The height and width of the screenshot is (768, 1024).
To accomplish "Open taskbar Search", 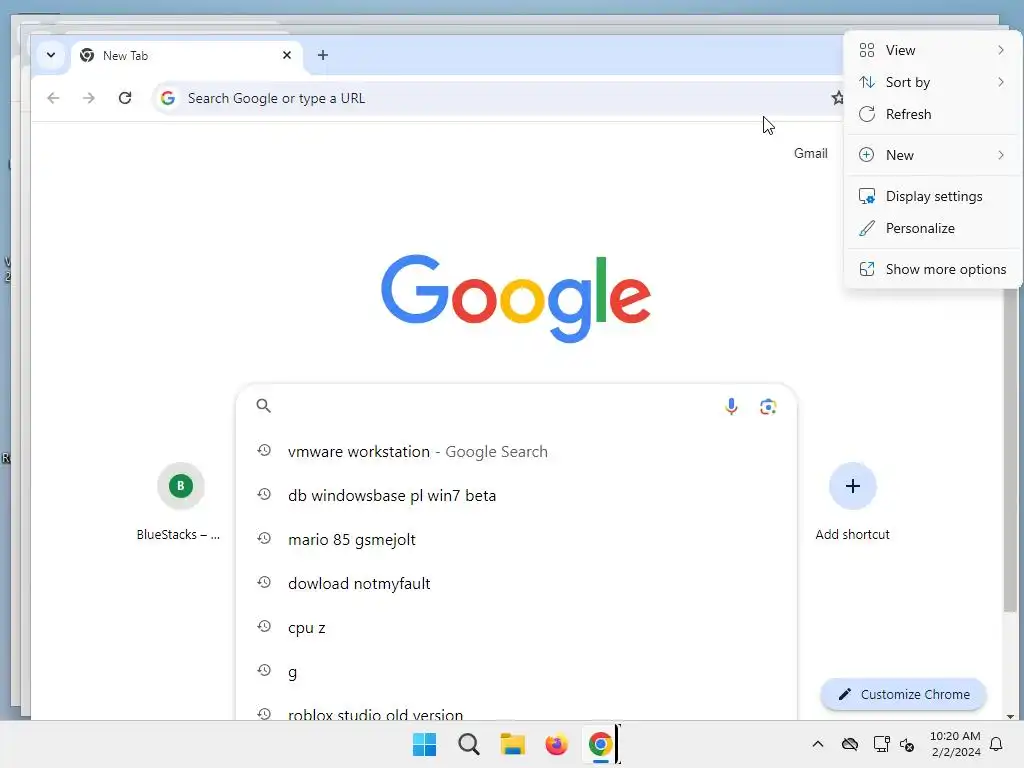I will pos(468,744).
